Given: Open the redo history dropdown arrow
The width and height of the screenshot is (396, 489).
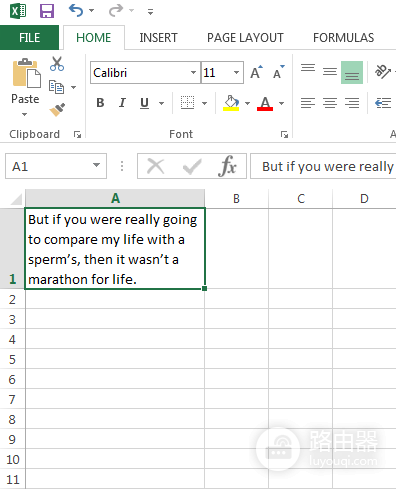Looking at the screenshot, I should tap(132, 11).
